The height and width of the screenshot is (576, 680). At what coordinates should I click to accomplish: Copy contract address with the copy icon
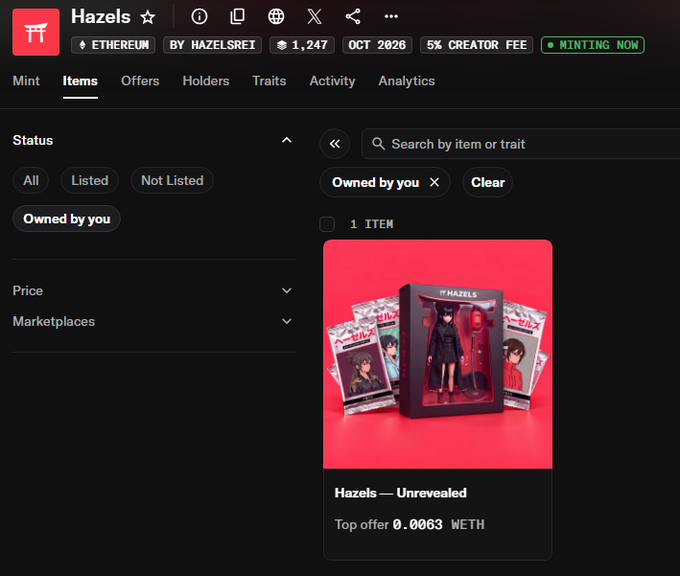[238, 16]
